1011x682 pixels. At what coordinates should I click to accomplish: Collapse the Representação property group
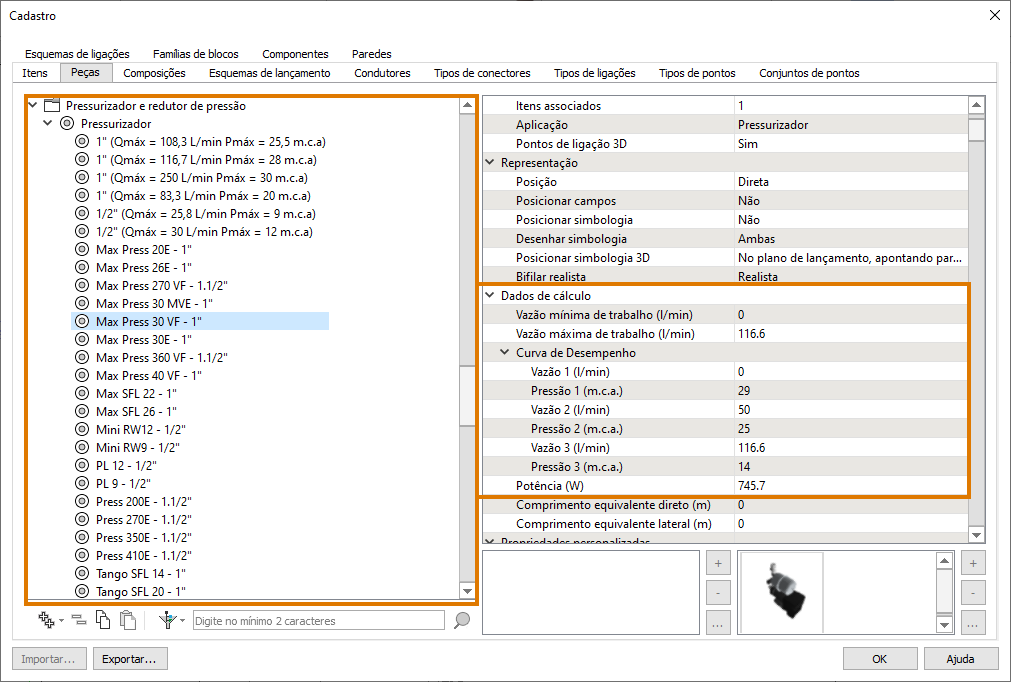pos(490,162)
